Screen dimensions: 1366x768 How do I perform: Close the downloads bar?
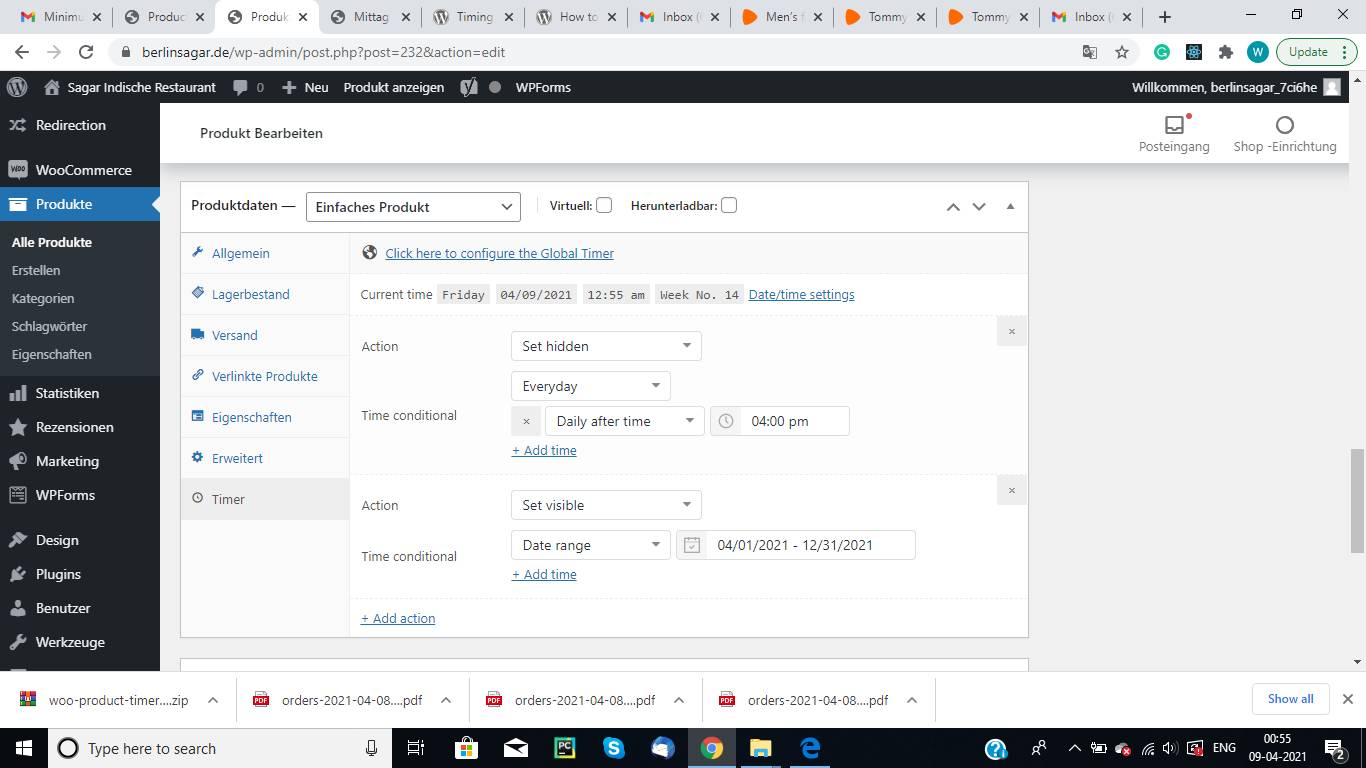point(1347,699)
